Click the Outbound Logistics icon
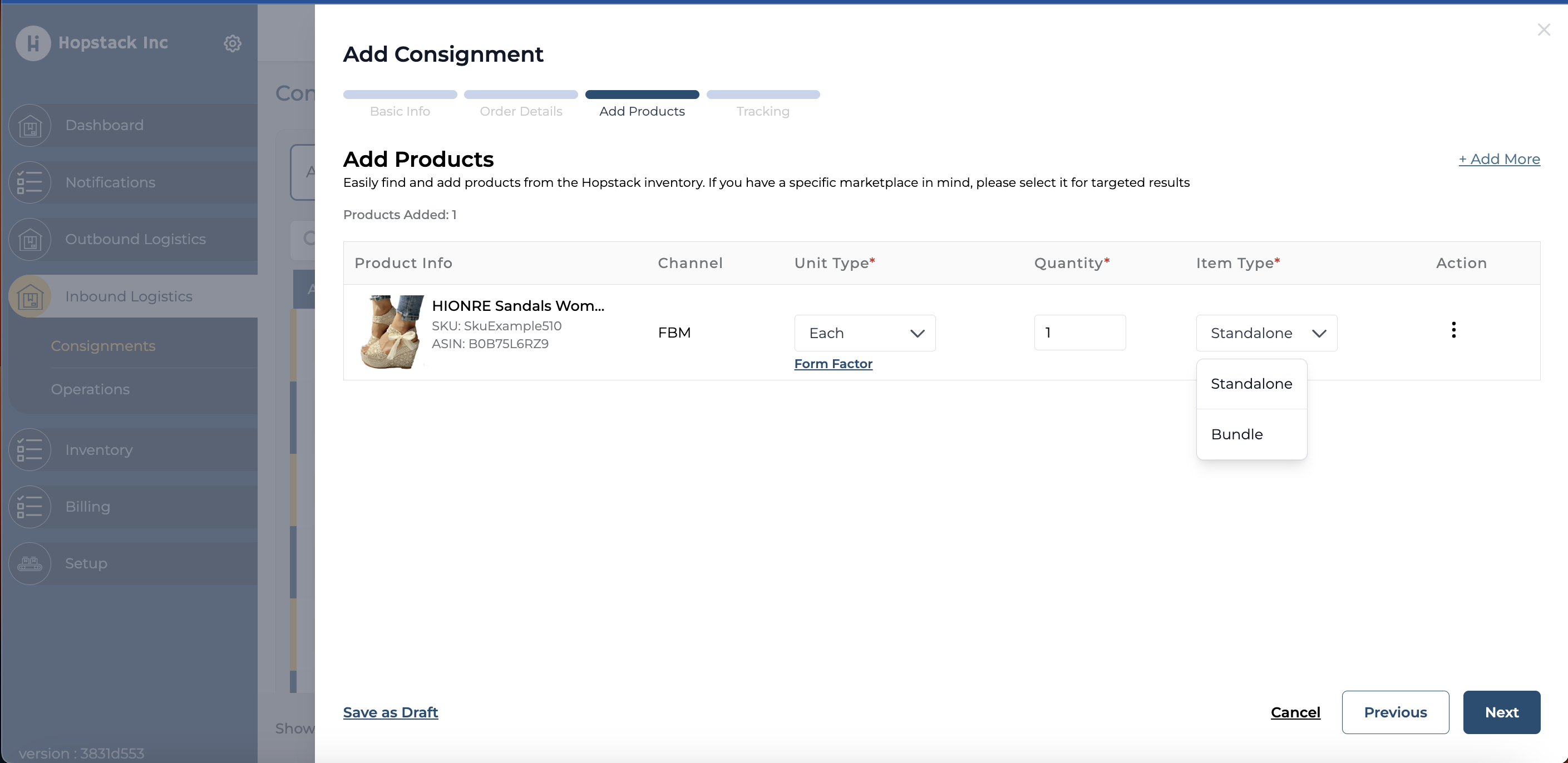Screen dimensions: 1568x763 pos(30,240)
